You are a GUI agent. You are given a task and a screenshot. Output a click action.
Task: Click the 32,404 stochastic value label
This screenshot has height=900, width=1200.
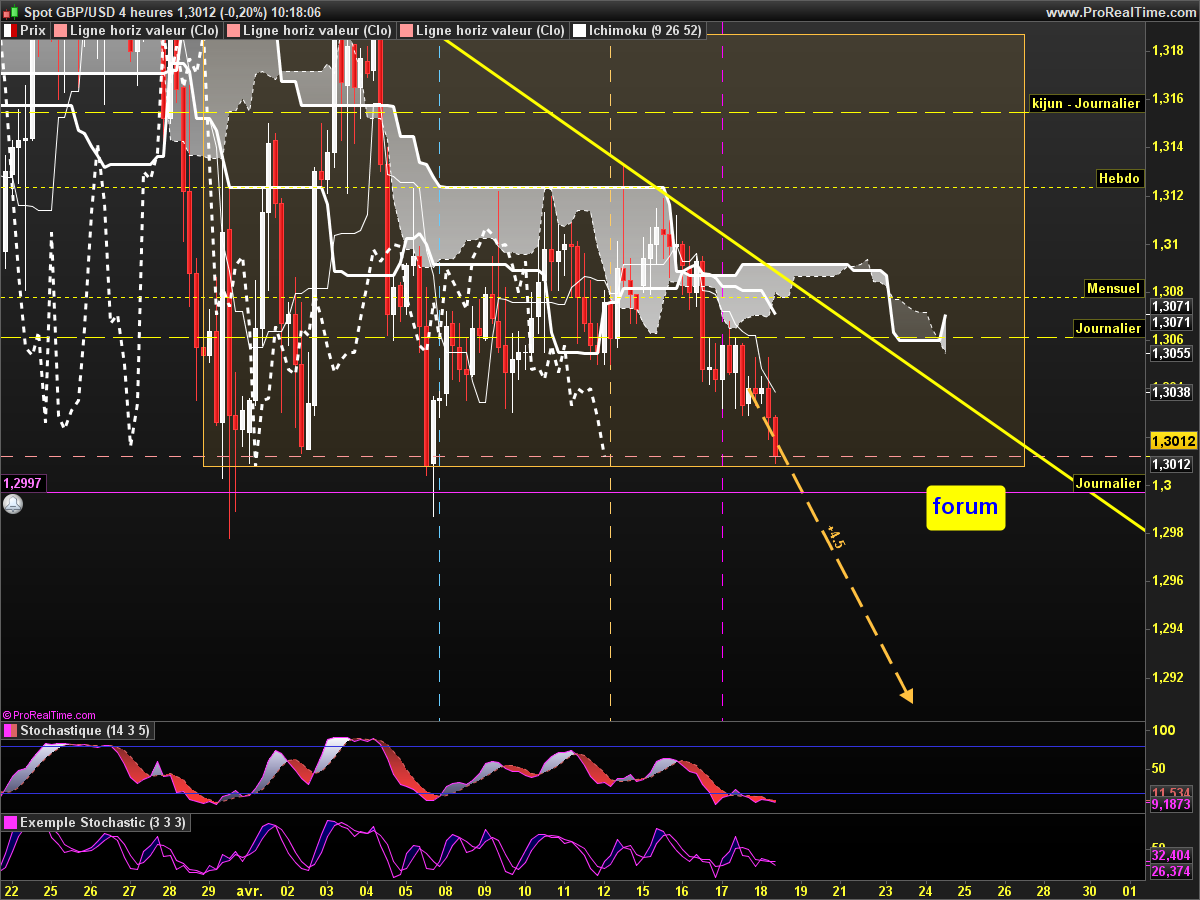[1171, 856]
